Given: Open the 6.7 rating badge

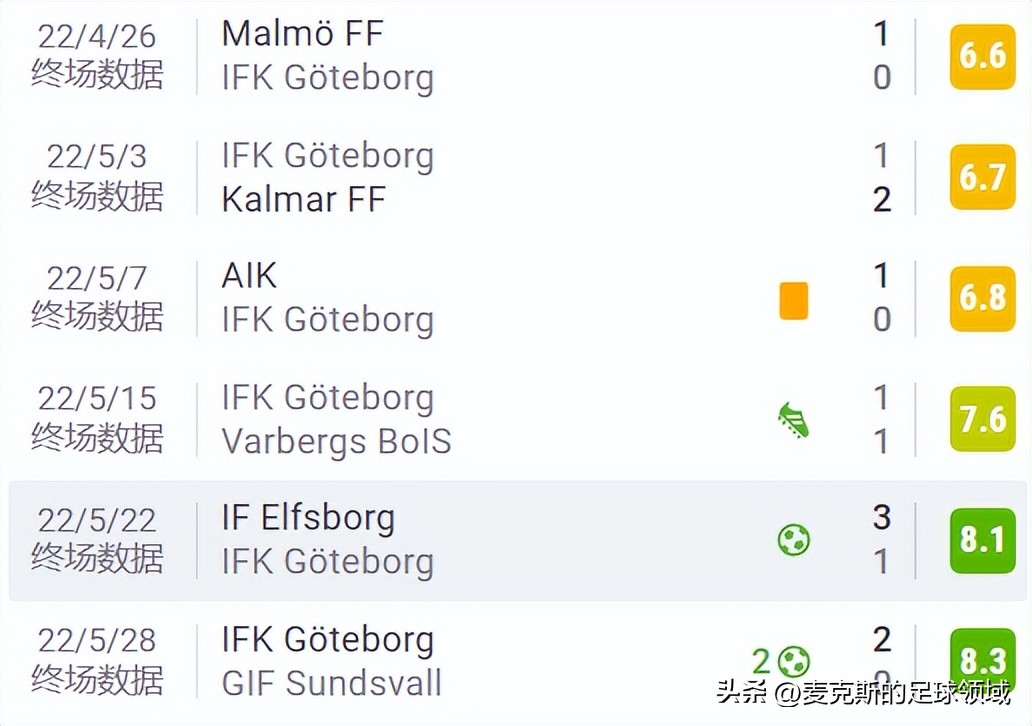Looking at the screenshot, I should pos(982,177).
